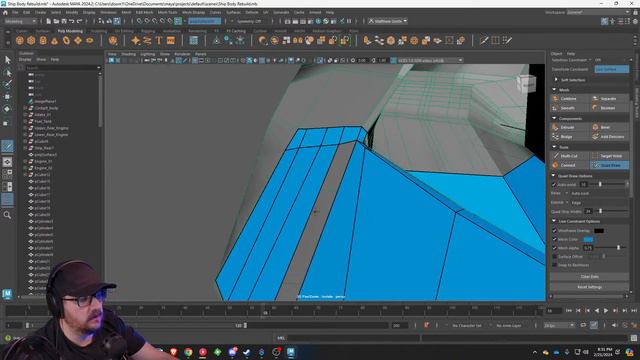Screen dimensions: 640x360
Task: Click the Reset Settings button
Action: click(x=589, y=287)
